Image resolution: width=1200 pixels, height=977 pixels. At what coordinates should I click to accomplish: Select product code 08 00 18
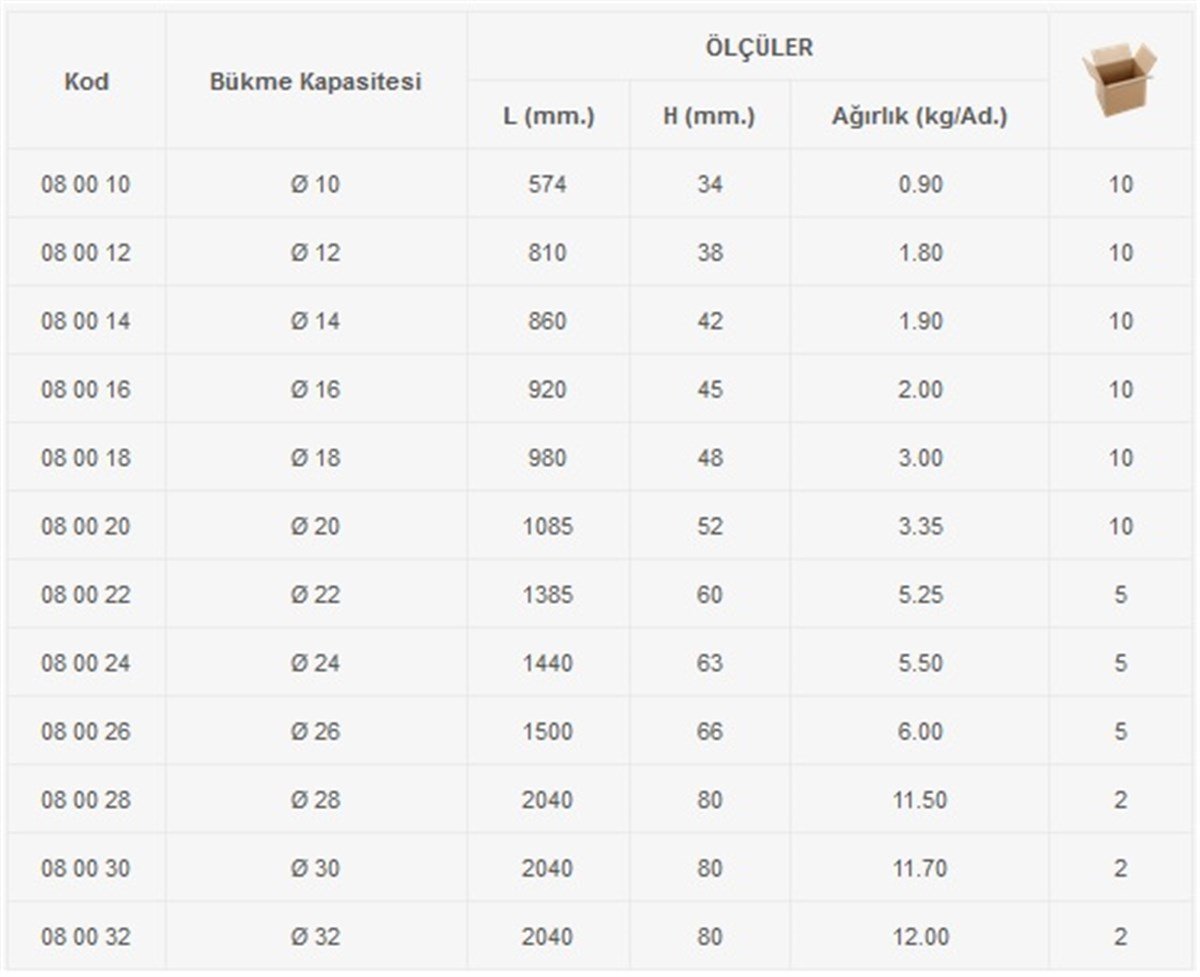tap(86, 458)
